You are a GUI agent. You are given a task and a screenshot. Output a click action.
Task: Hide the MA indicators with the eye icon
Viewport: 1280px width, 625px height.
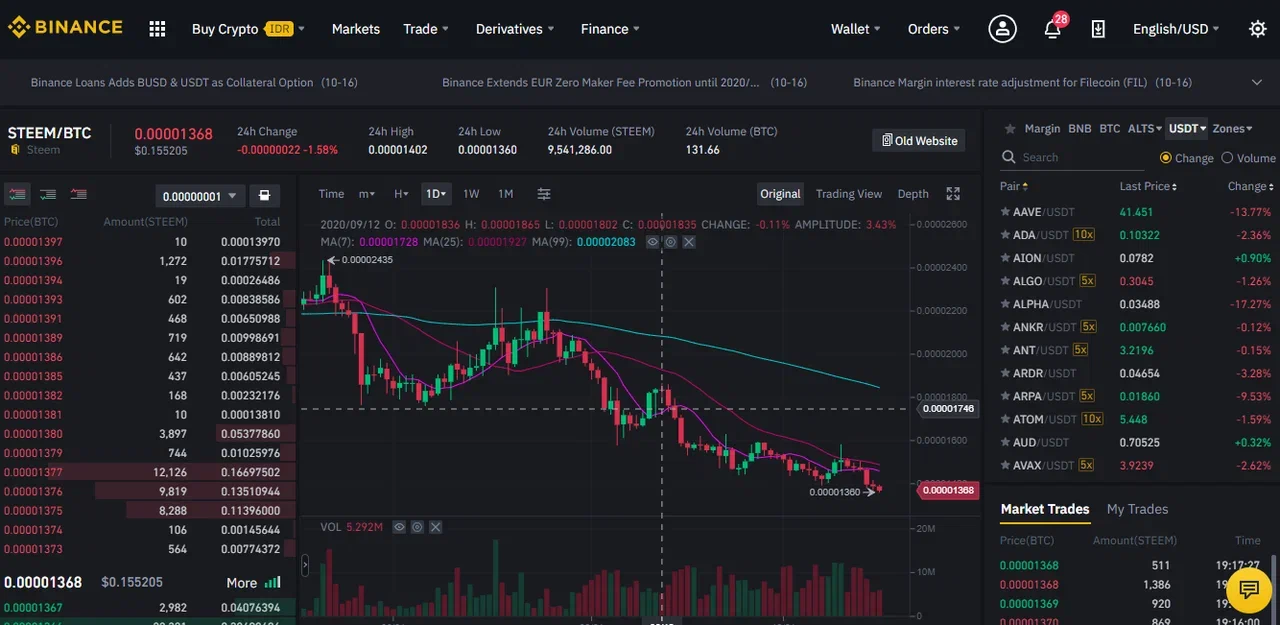pyautogui.click(x=652, y=241)
